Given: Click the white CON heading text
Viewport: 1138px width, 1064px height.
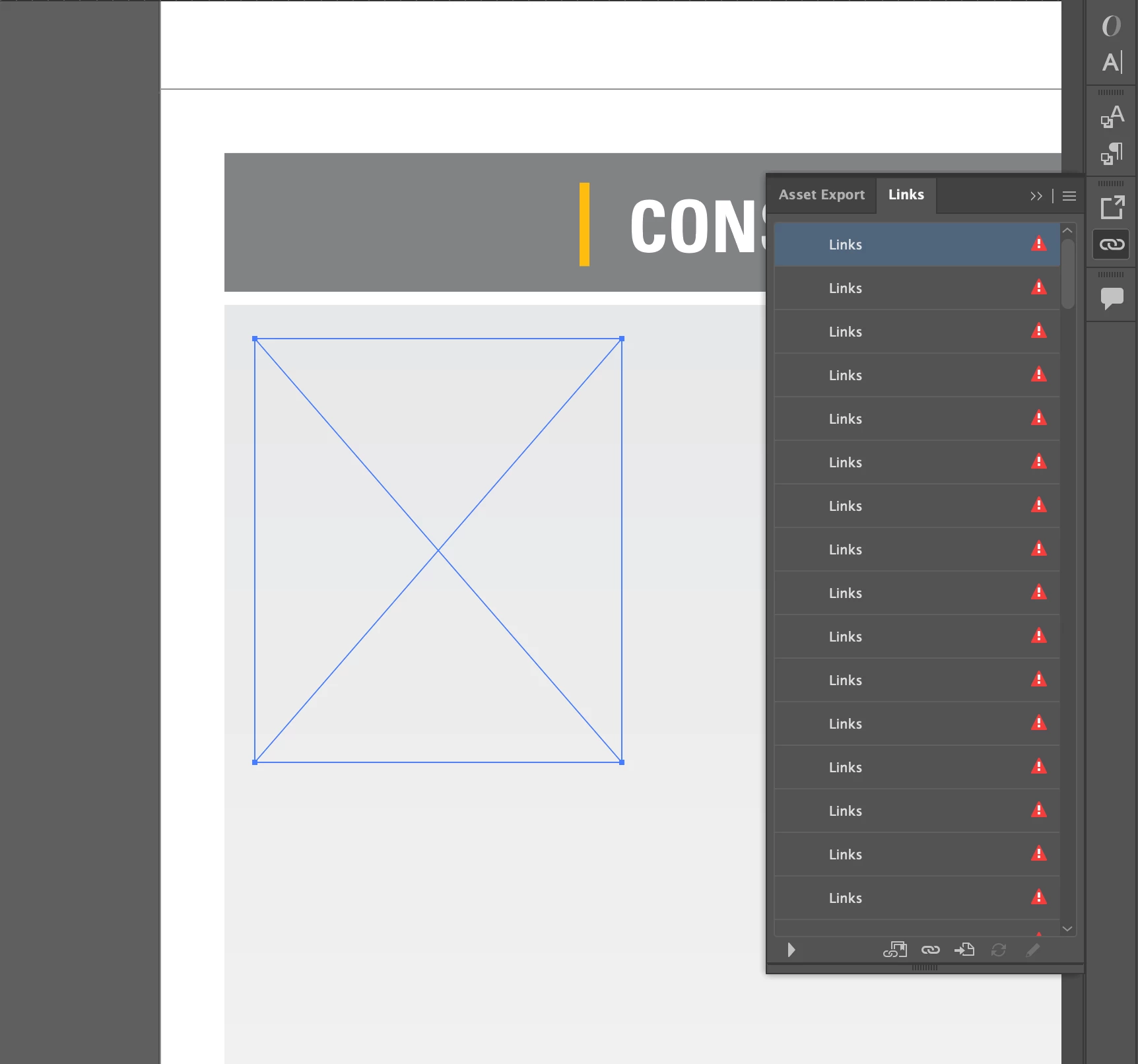Looking at the screenshot, I should pyautogui.click(x=697, y=227).
